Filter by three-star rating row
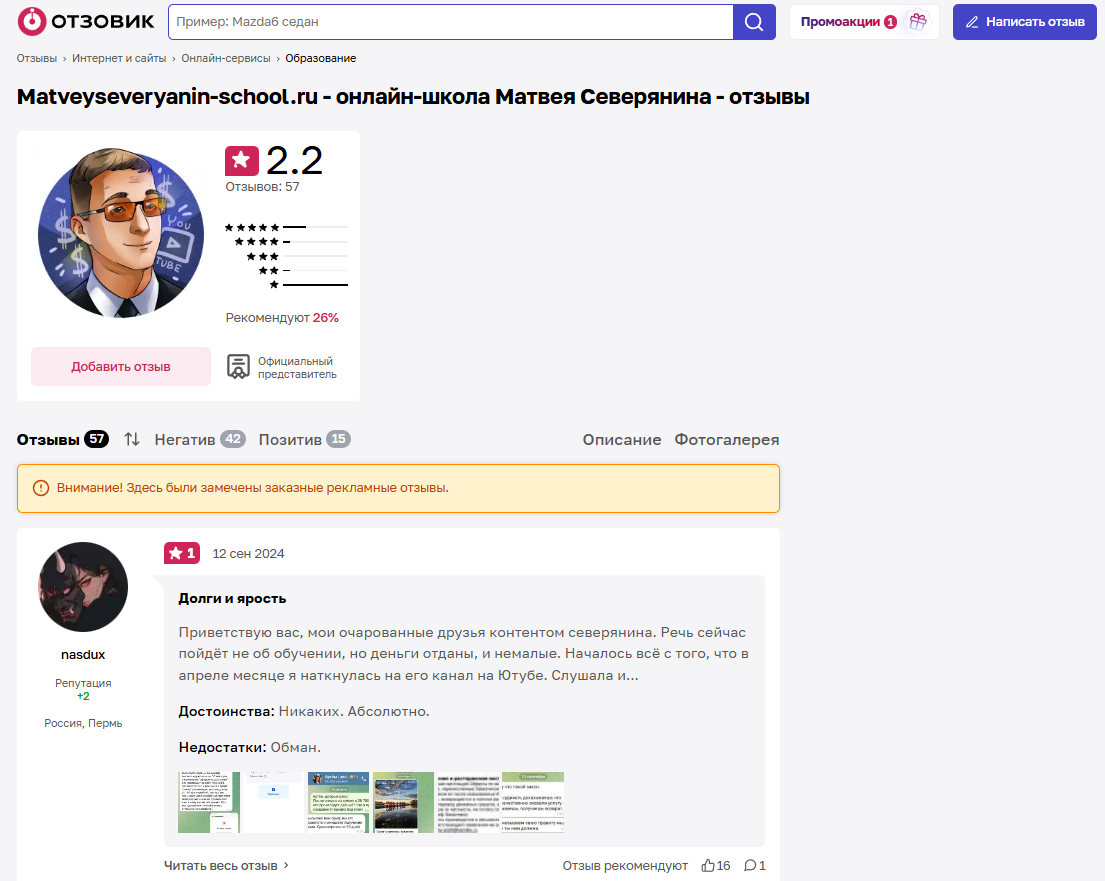This screenshot has height=881, width=1105. (297, 256)
